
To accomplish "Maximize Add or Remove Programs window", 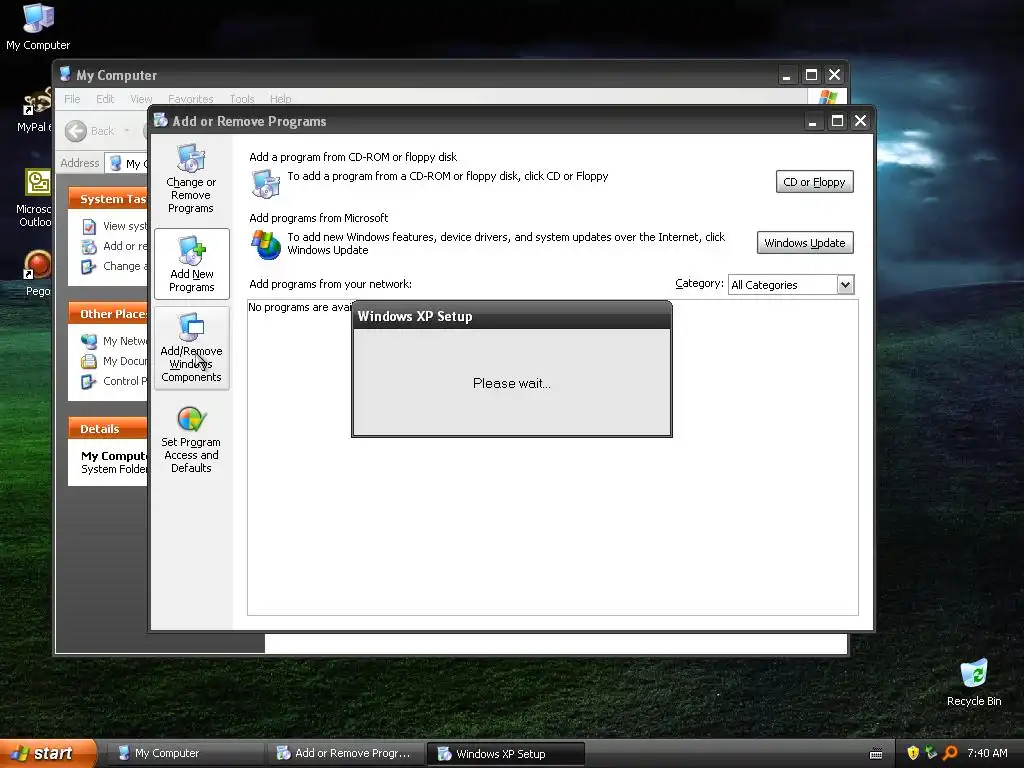I will pos(837,121).
